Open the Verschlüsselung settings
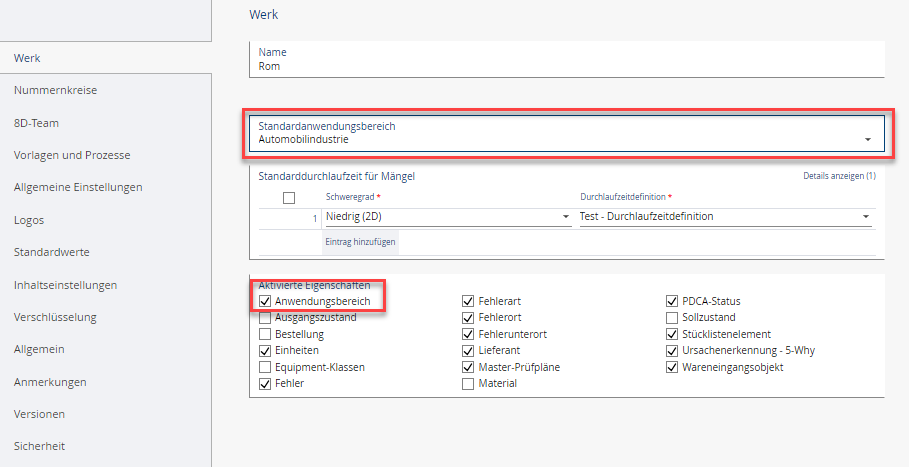The width and height of the screenshot is (909, 467). point(55,317)
